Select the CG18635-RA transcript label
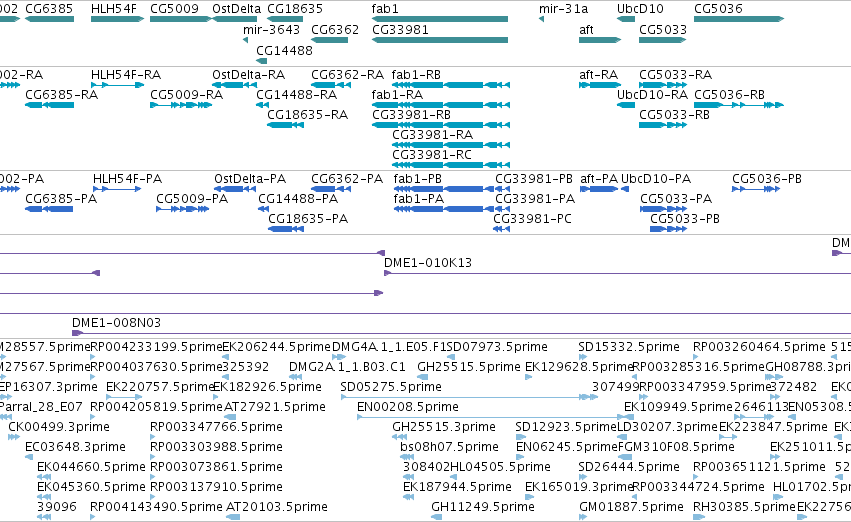Viewport: 851px width, 522px height. click(307, 114)
